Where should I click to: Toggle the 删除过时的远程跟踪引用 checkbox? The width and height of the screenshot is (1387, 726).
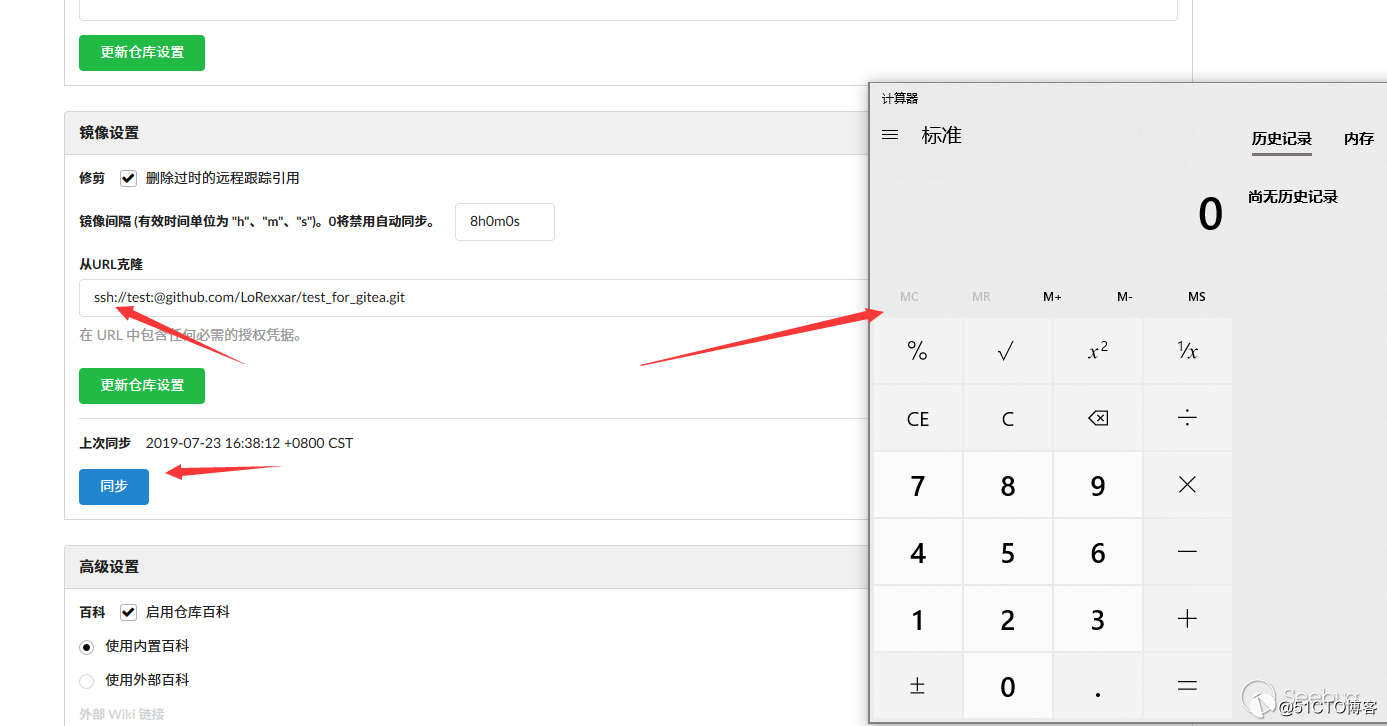point(128,178)
